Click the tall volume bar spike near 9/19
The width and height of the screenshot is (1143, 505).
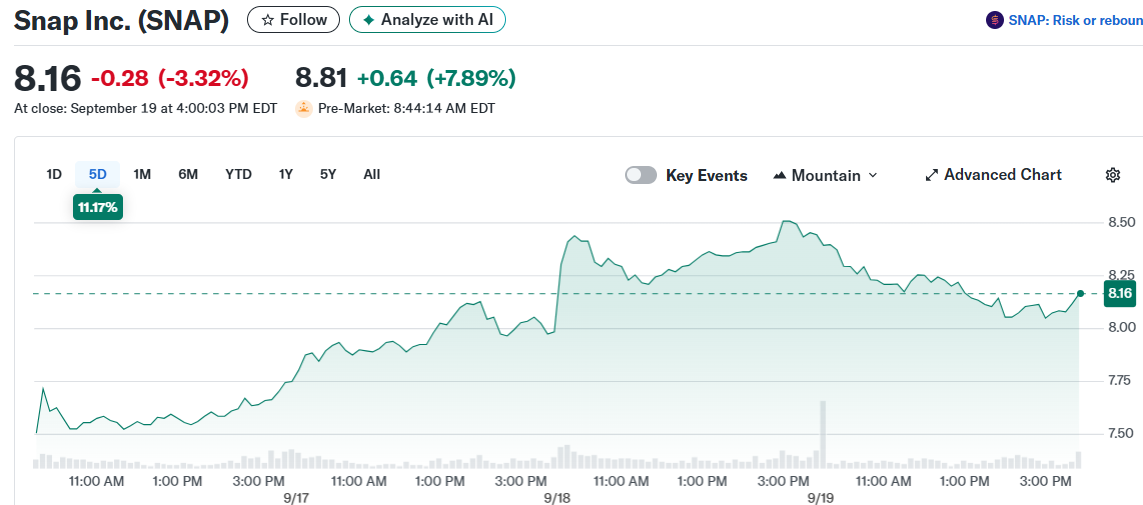point(822,434)
